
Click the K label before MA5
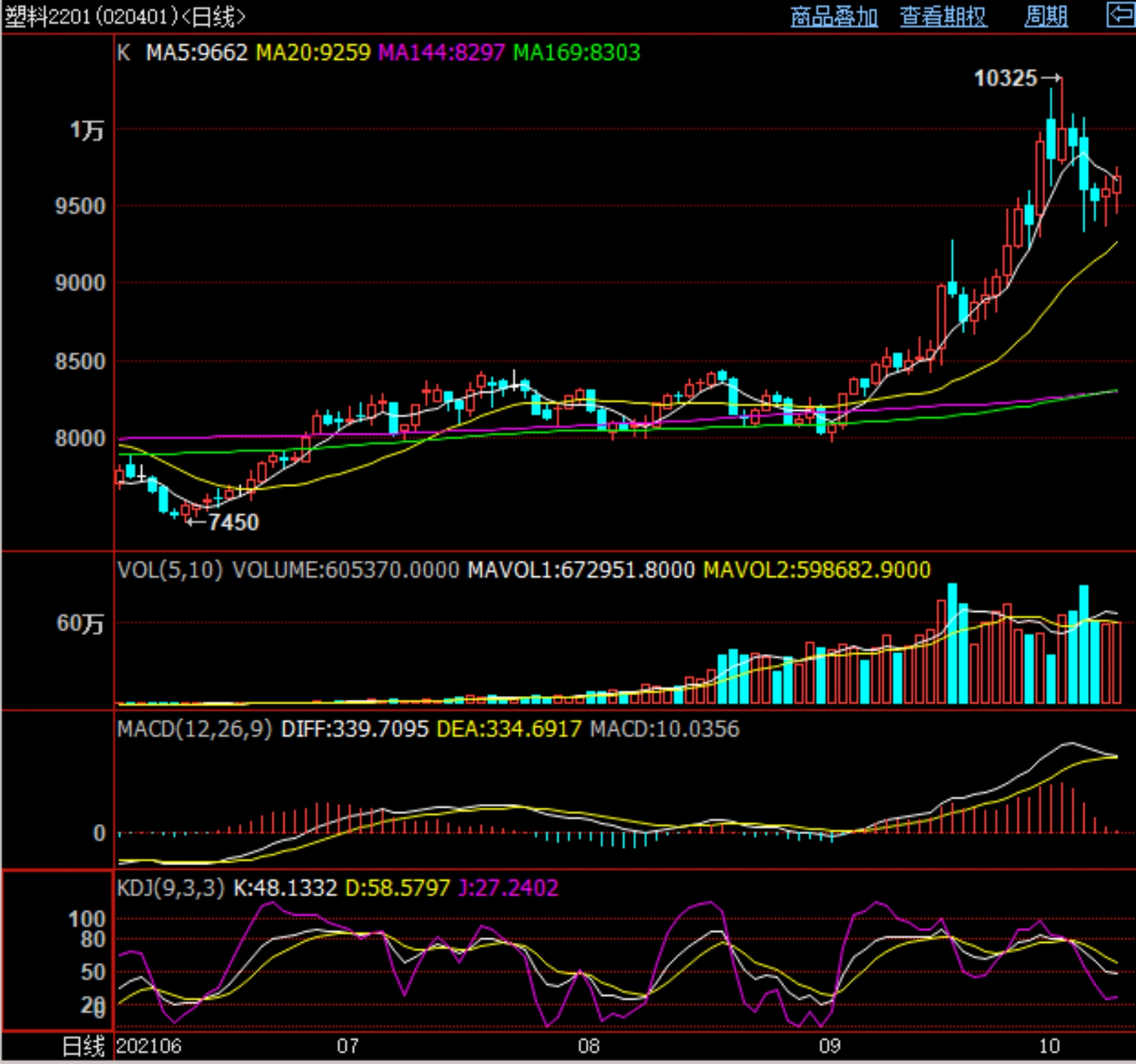[x=123, y=52]
